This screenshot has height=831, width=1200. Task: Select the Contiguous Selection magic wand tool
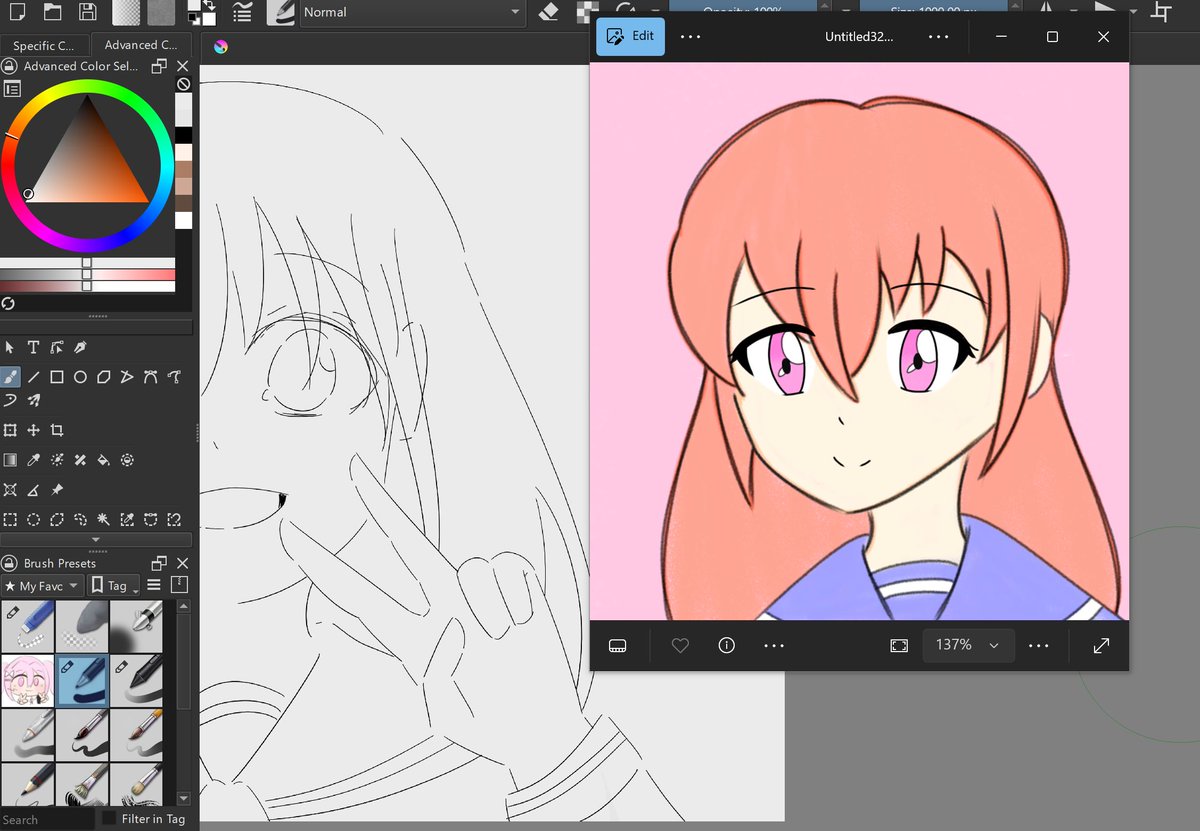104,520
